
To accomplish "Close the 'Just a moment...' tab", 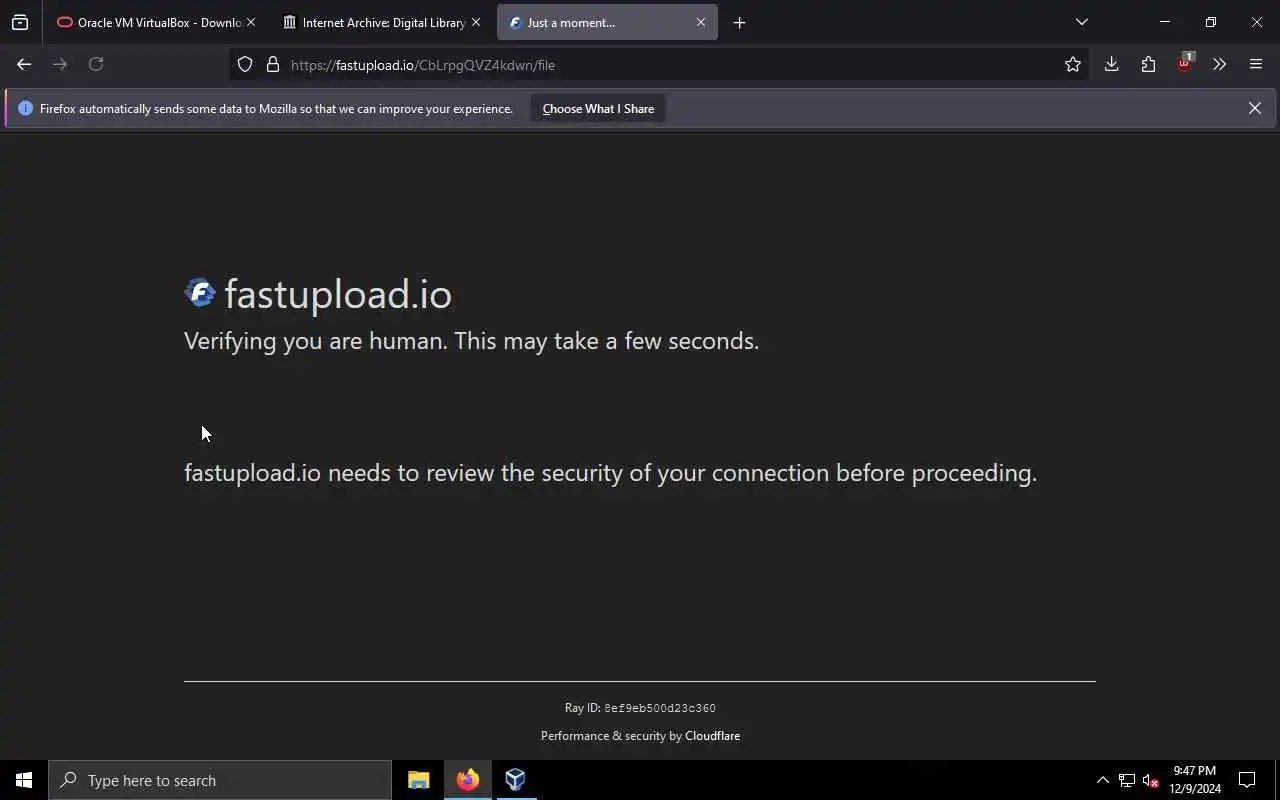I will (700, 22).
